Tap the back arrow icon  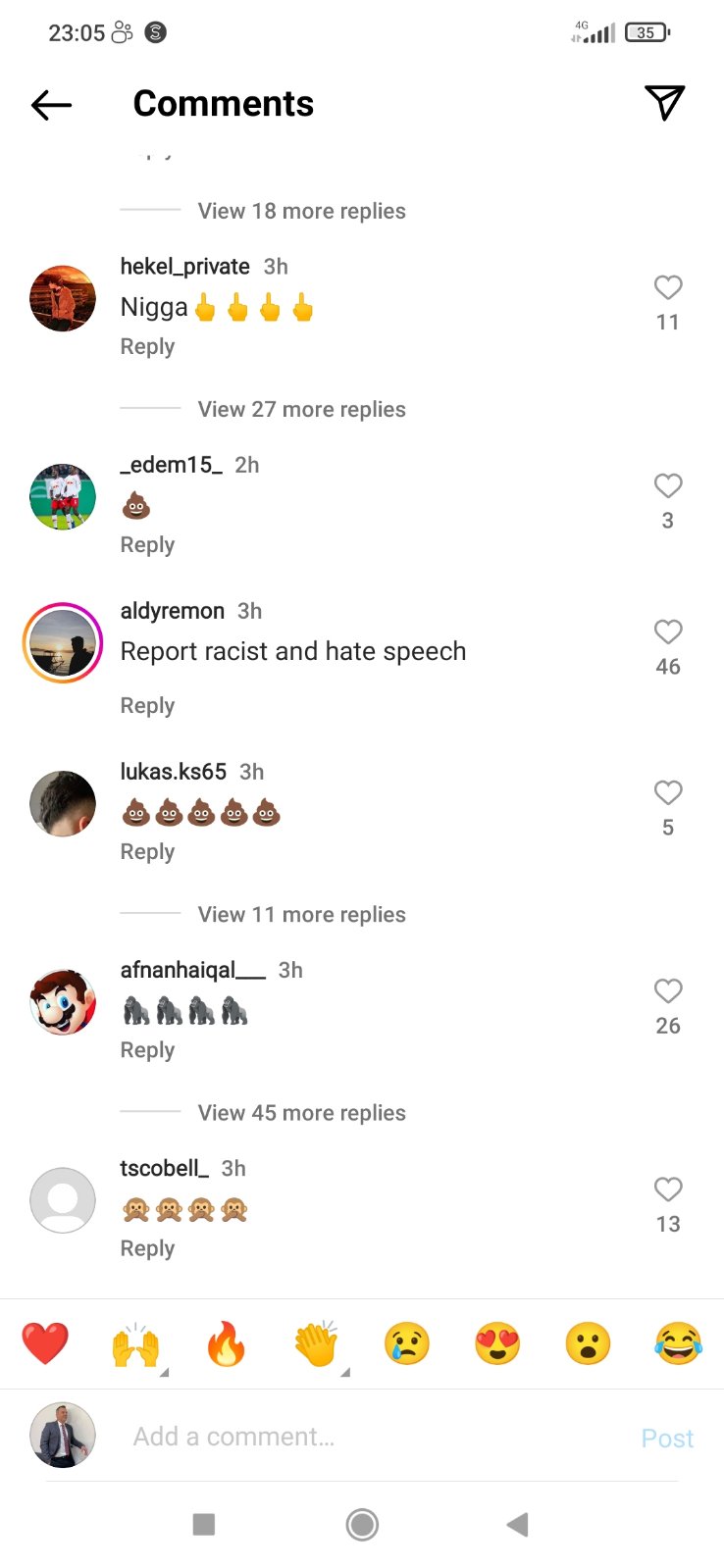[x=51, y=104]
